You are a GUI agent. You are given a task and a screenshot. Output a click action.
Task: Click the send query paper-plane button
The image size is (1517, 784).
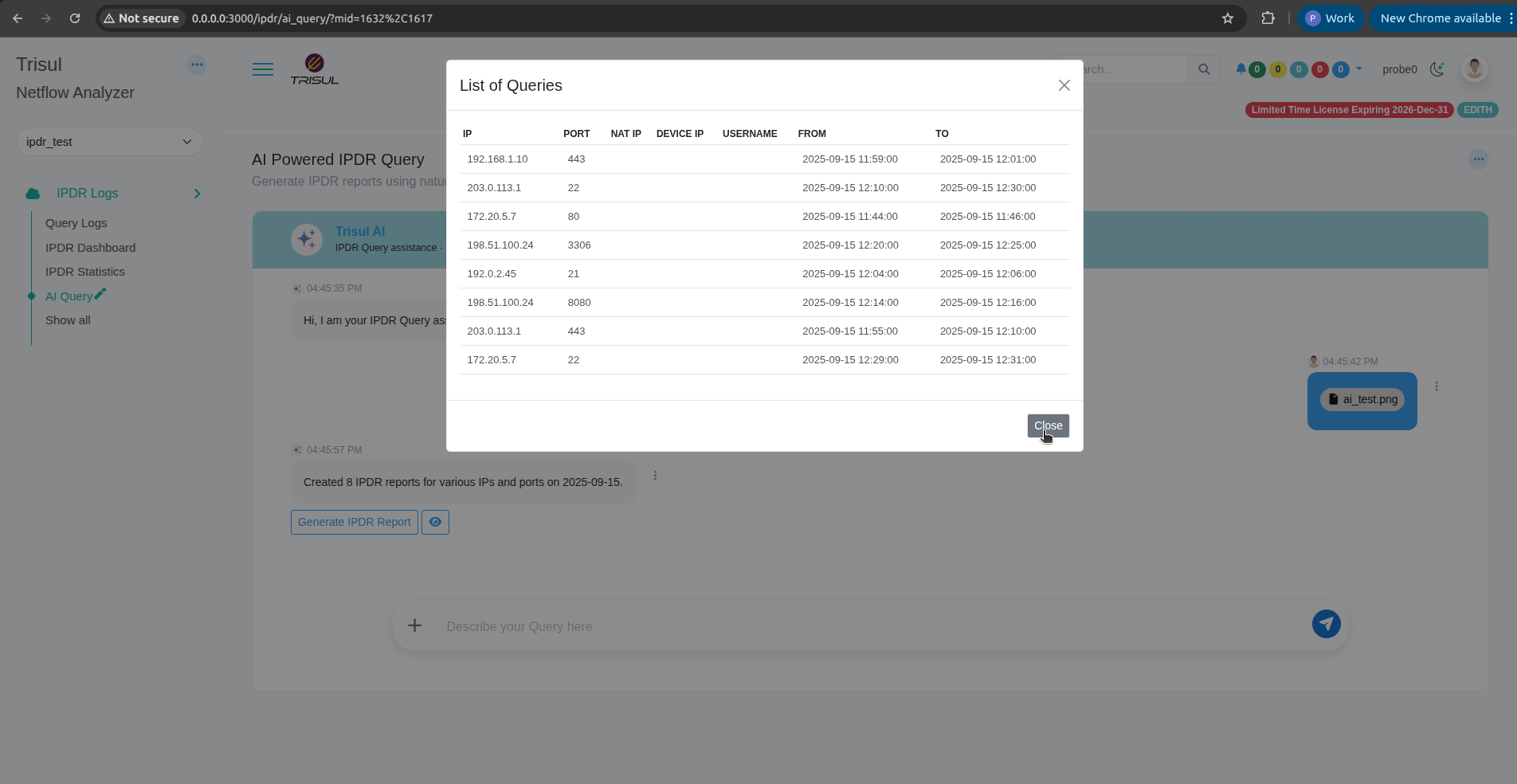1327,624
